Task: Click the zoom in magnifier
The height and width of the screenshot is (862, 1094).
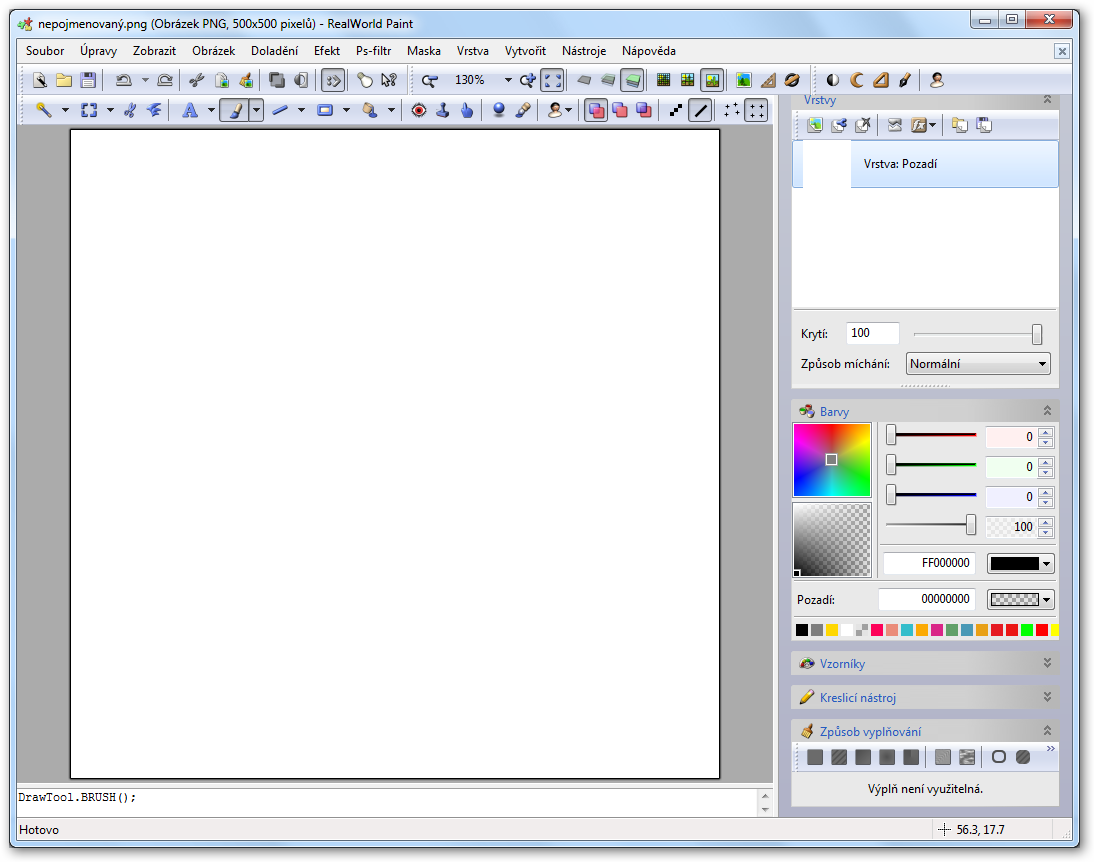Action: pos(527,80)
